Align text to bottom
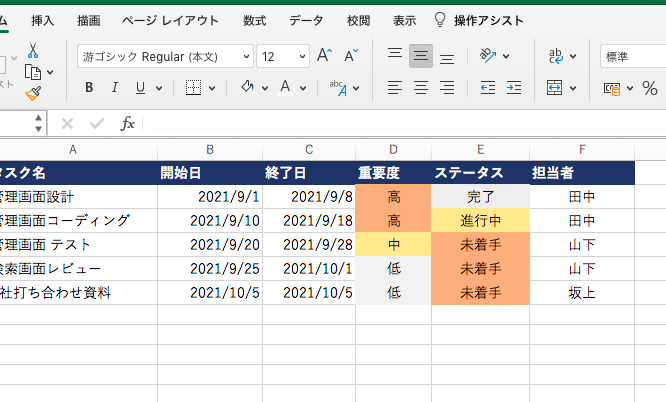Screen dimensions: 666x402 [447, 57]
